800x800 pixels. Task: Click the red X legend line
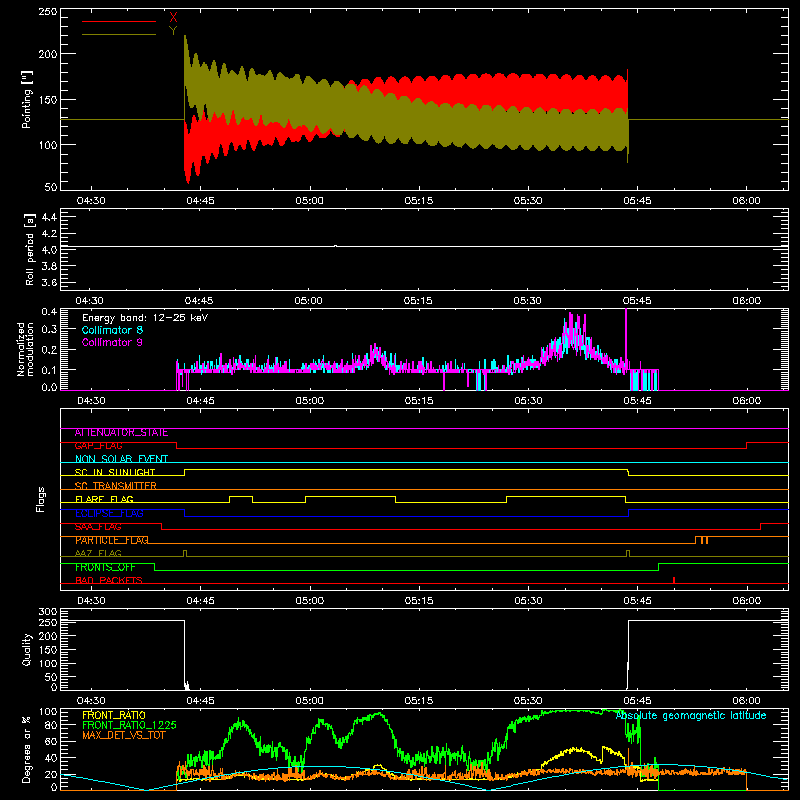119,21
